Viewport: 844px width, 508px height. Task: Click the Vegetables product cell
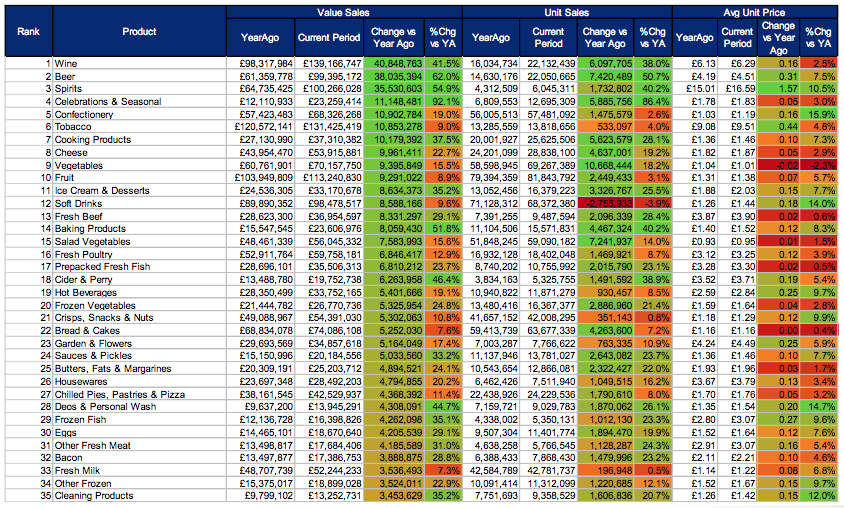click(139, 166)
